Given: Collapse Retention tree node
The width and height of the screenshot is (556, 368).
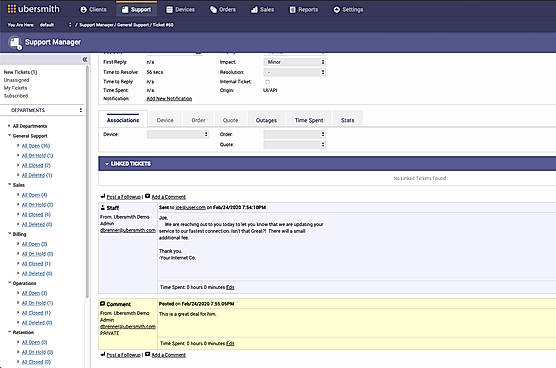Looking at the screenshot, I should click(10, 332).
